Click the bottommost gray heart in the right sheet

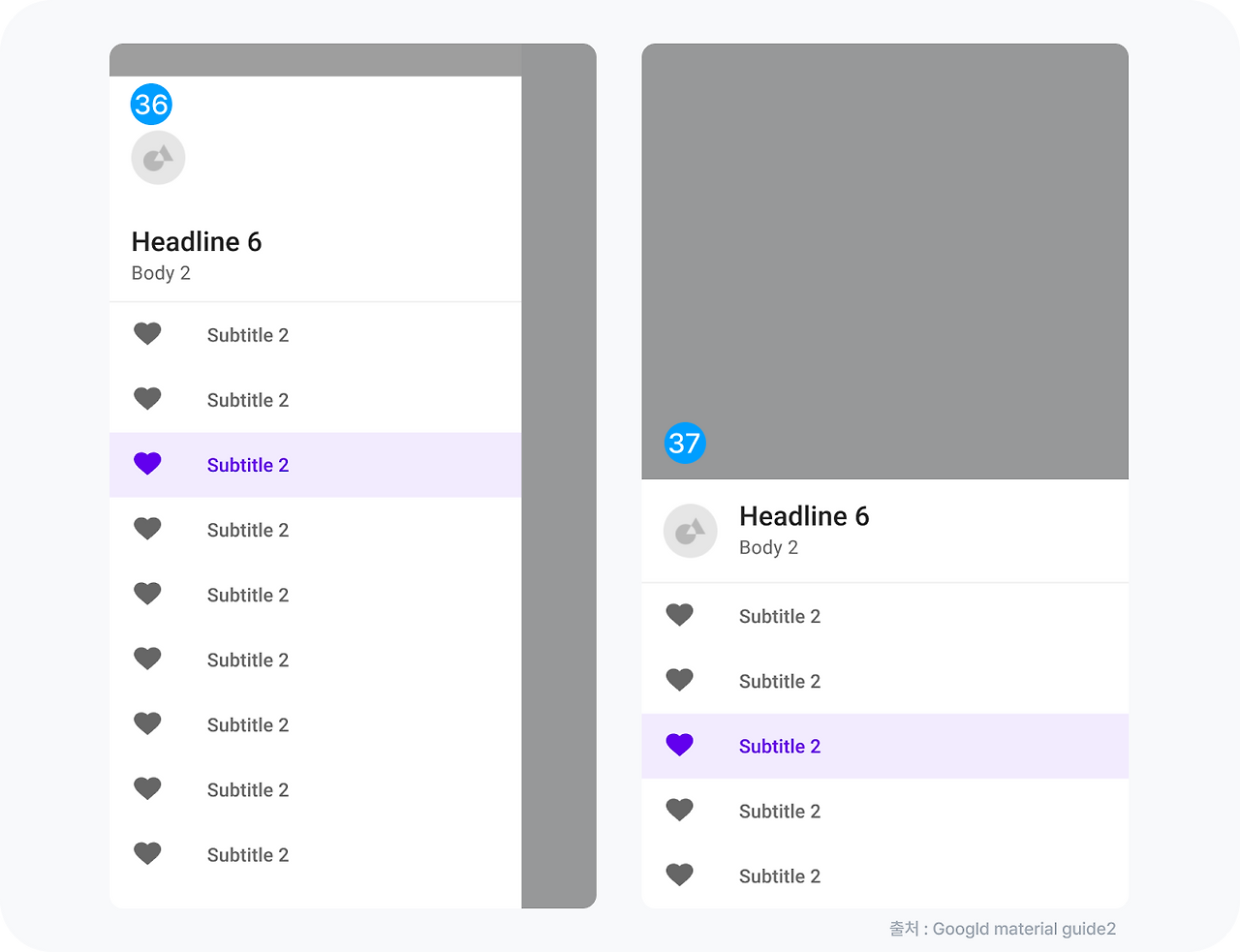pos(679,875)
